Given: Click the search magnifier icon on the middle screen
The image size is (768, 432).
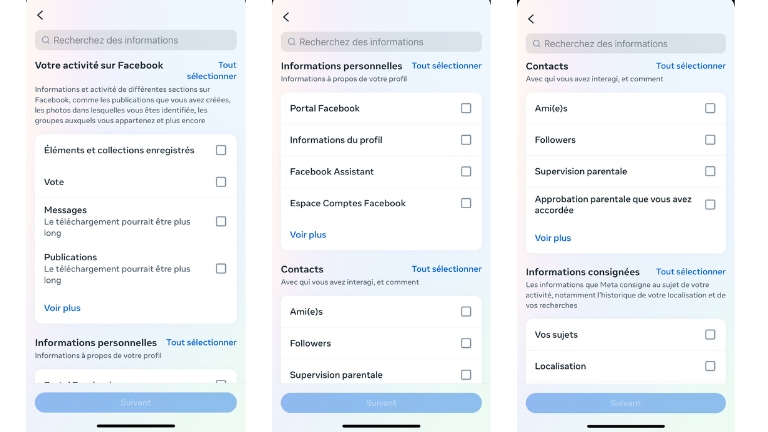Looking at the screenshot, I should pyautogui.click(x=291, y=42).
